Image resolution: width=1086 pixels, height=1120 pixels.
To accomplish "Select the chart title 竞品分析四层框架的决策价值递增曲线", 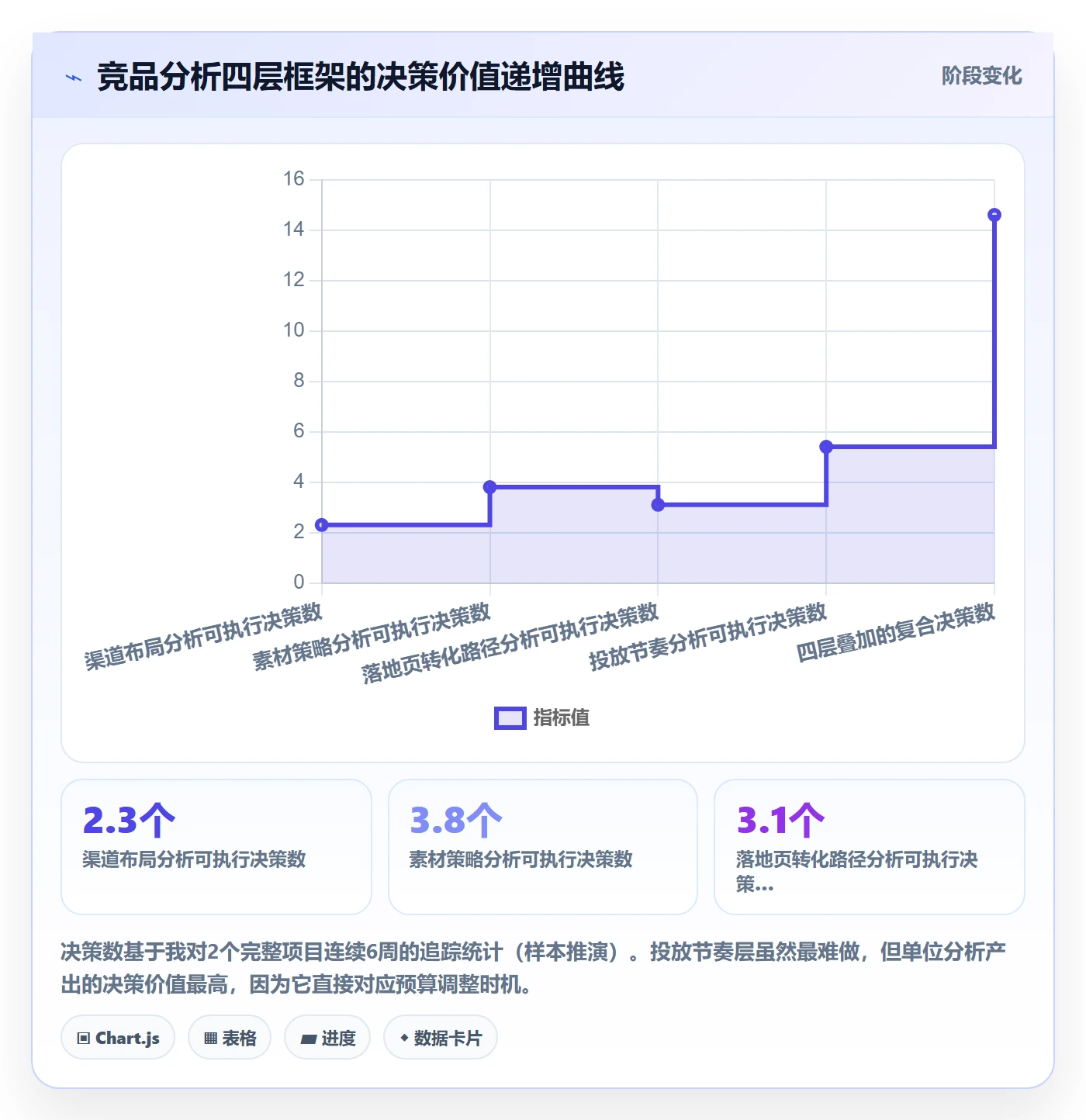I will pos(361,78).
